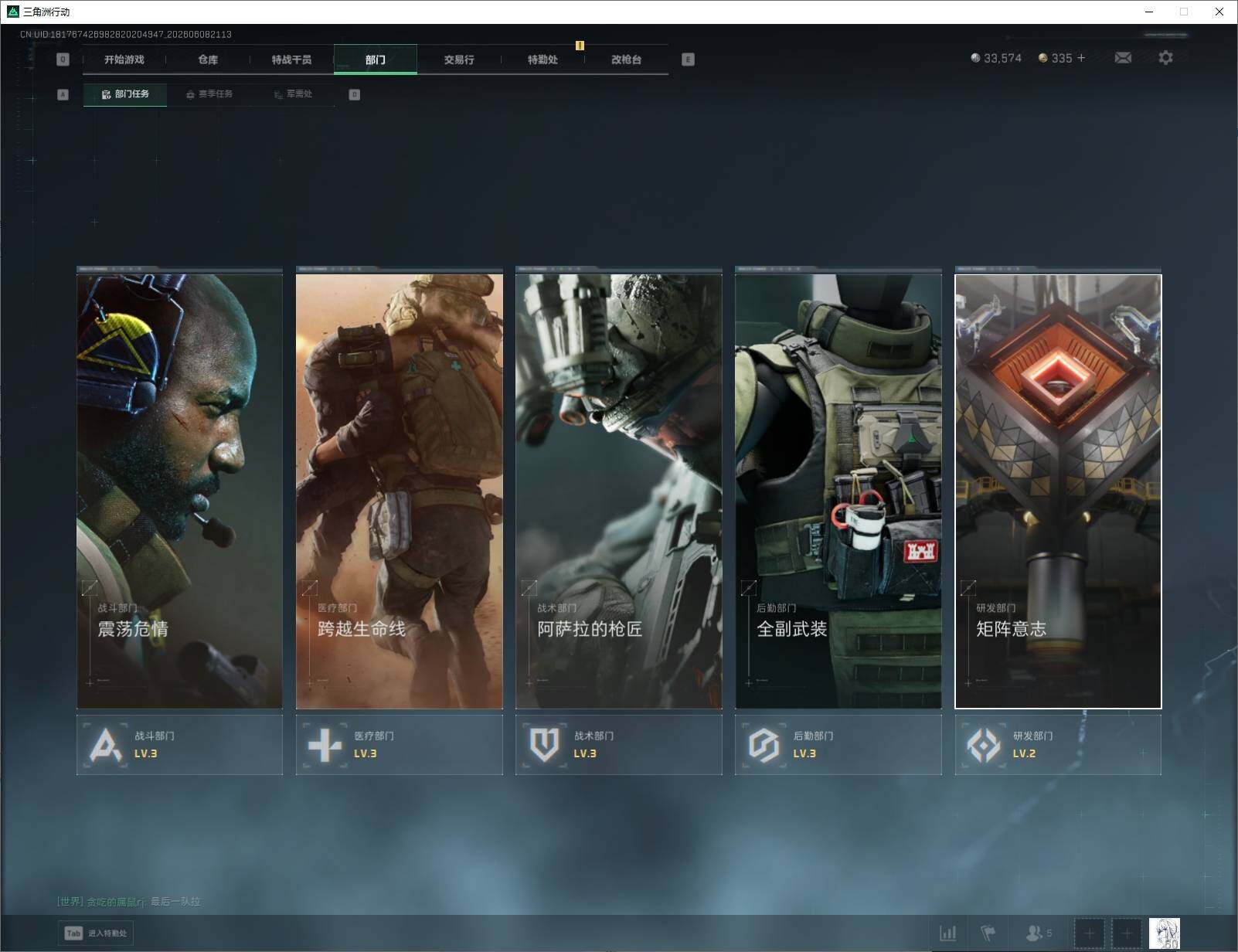Viewport: 1238px width, 952px height.
Task: Click the logistics department hexagon emblem
Action: tap(764, 746)
